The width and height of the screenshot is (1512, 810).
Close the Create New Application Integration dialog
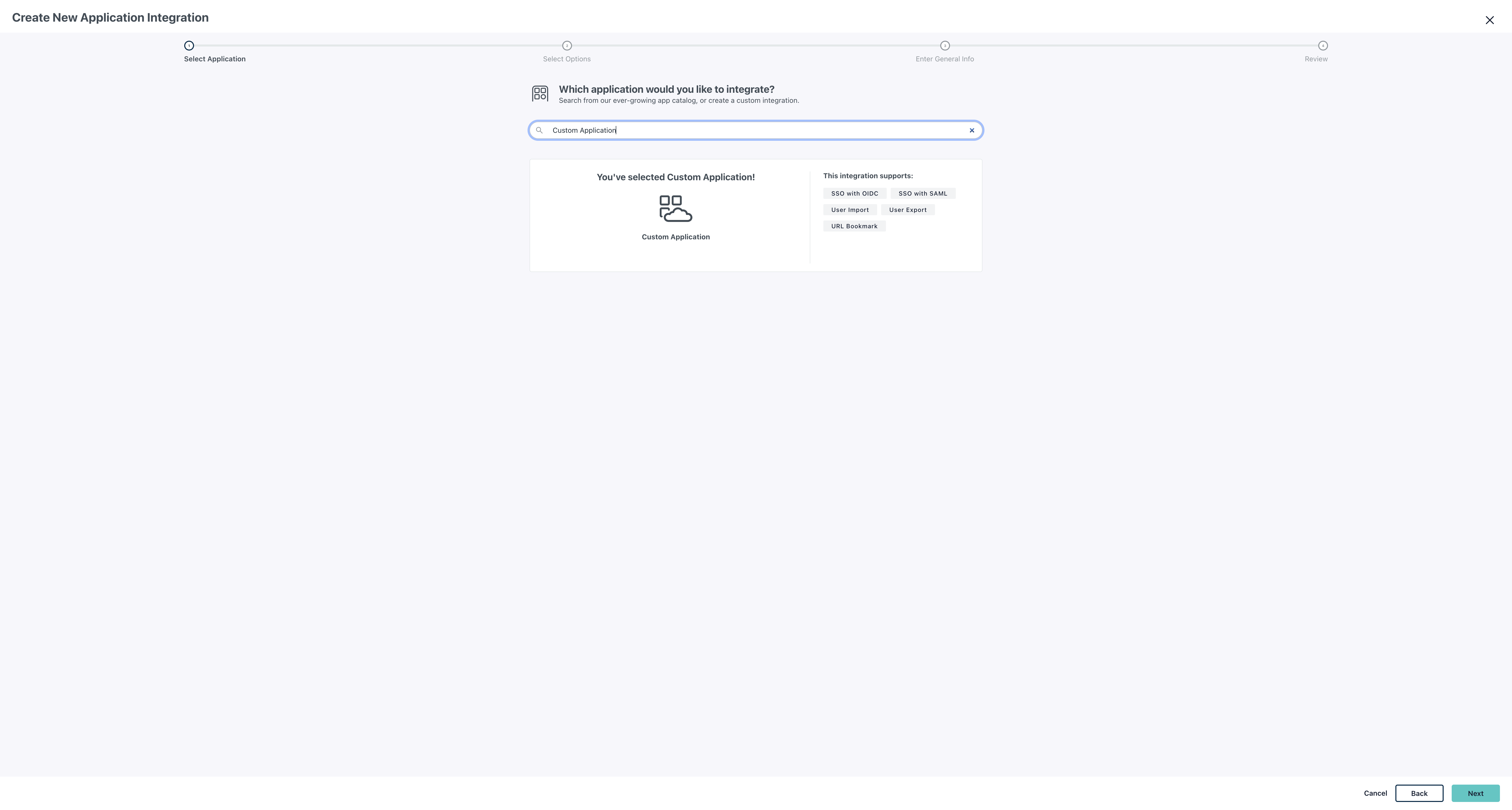(x=1489, y=20)
